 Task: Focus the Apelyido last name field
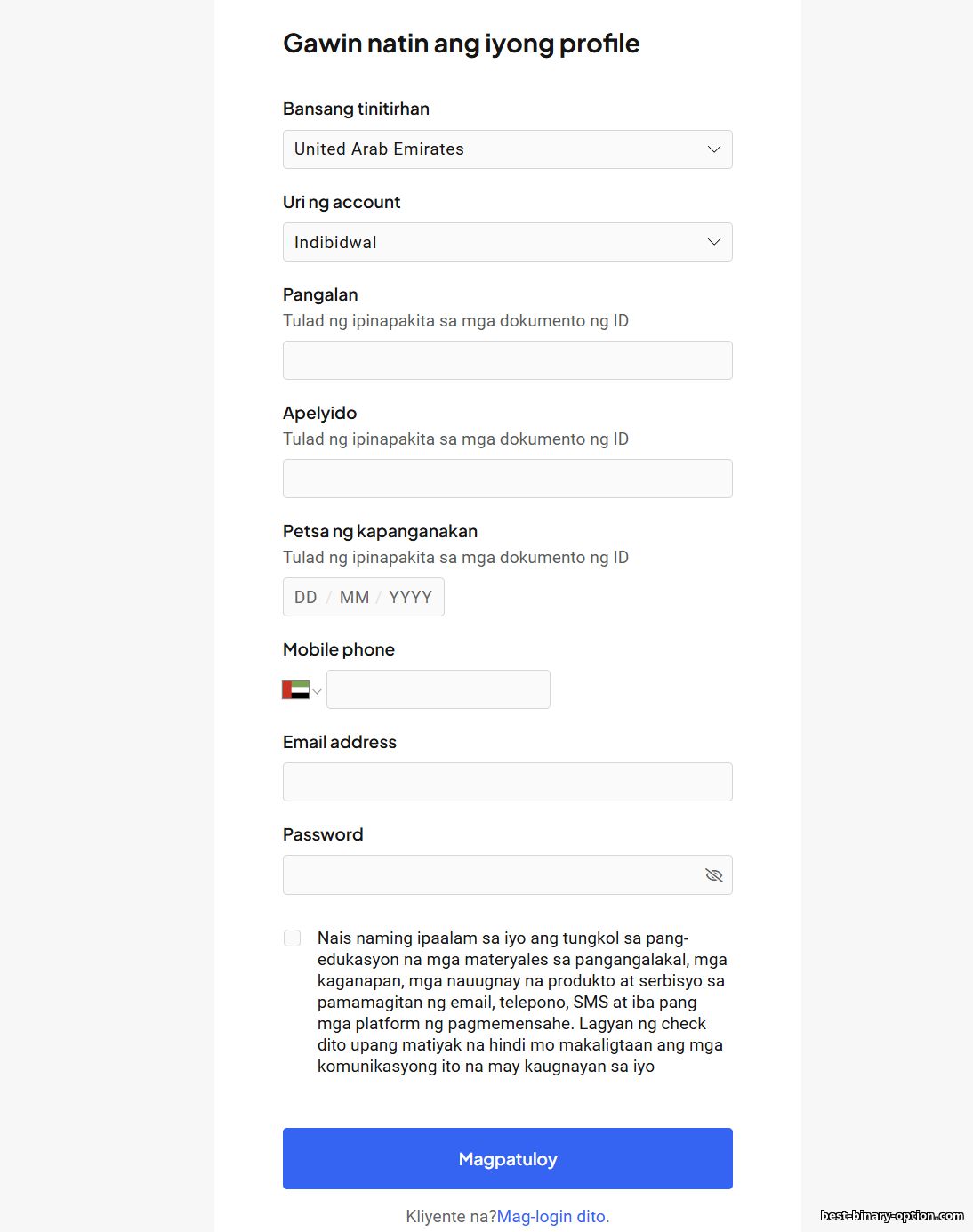[x=507, y=479]
